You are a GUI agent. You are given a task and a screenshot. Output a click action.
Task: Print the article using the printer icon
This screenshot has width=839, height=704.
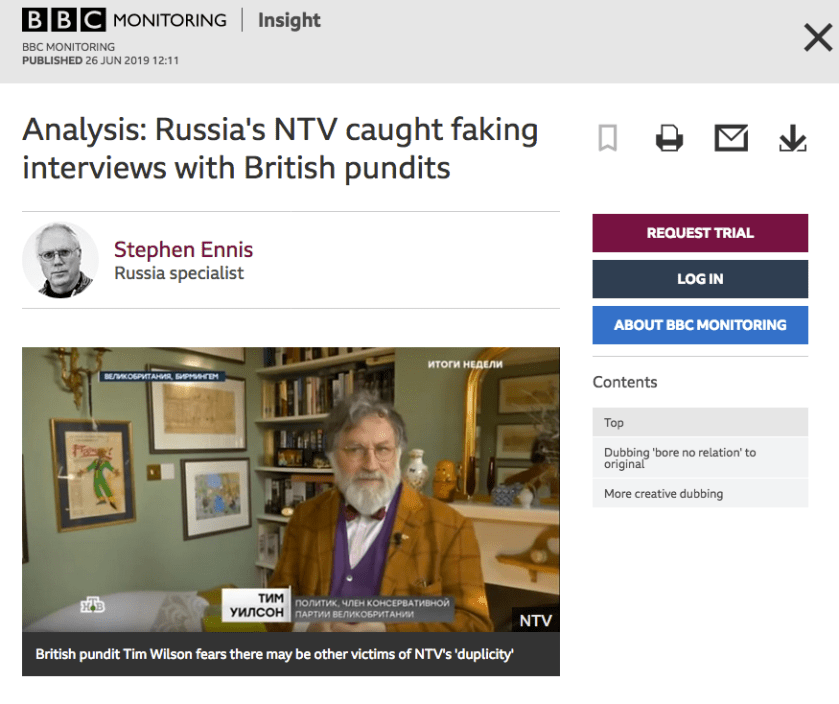point(669,138)
